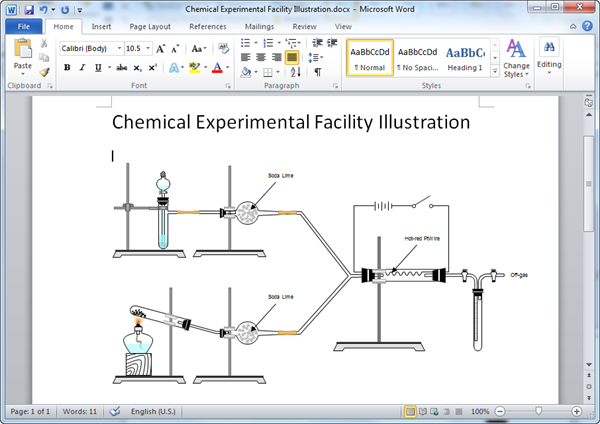This screenshot has width=600, height=424.
Task: Click the Words: 11 count in status bar
Action: tap(80, 411)
